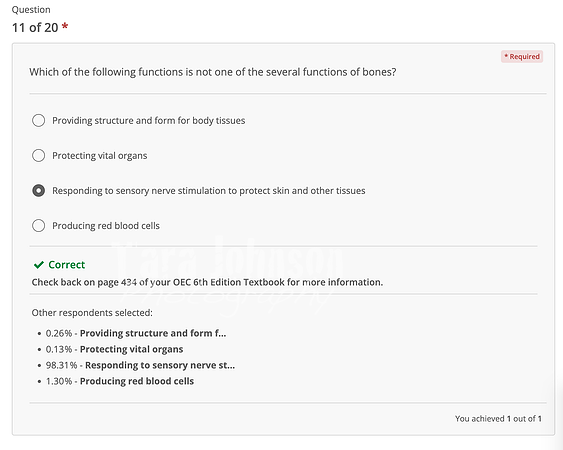Screen dimensions: 563x450
Task: Click the '0.13% - Protecting vital organs' result
Action: pyautogui.click(x=114, y=349)
